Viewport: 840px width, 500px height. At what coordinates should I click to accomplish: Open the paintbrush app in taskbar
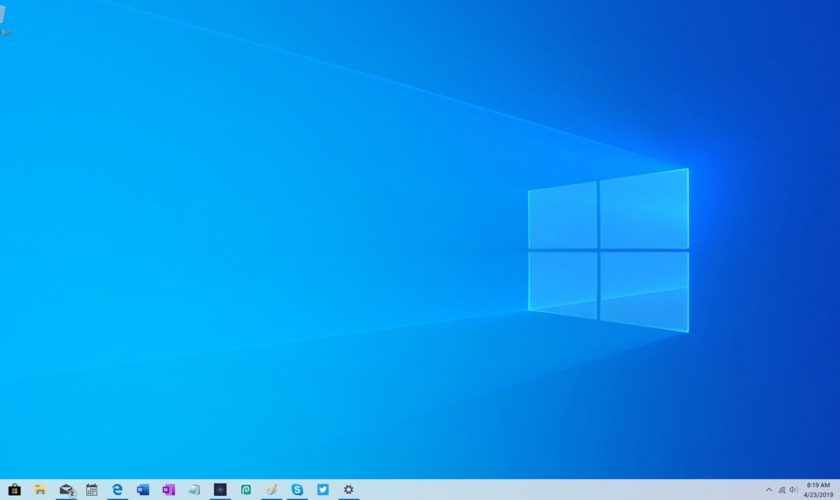272,490
